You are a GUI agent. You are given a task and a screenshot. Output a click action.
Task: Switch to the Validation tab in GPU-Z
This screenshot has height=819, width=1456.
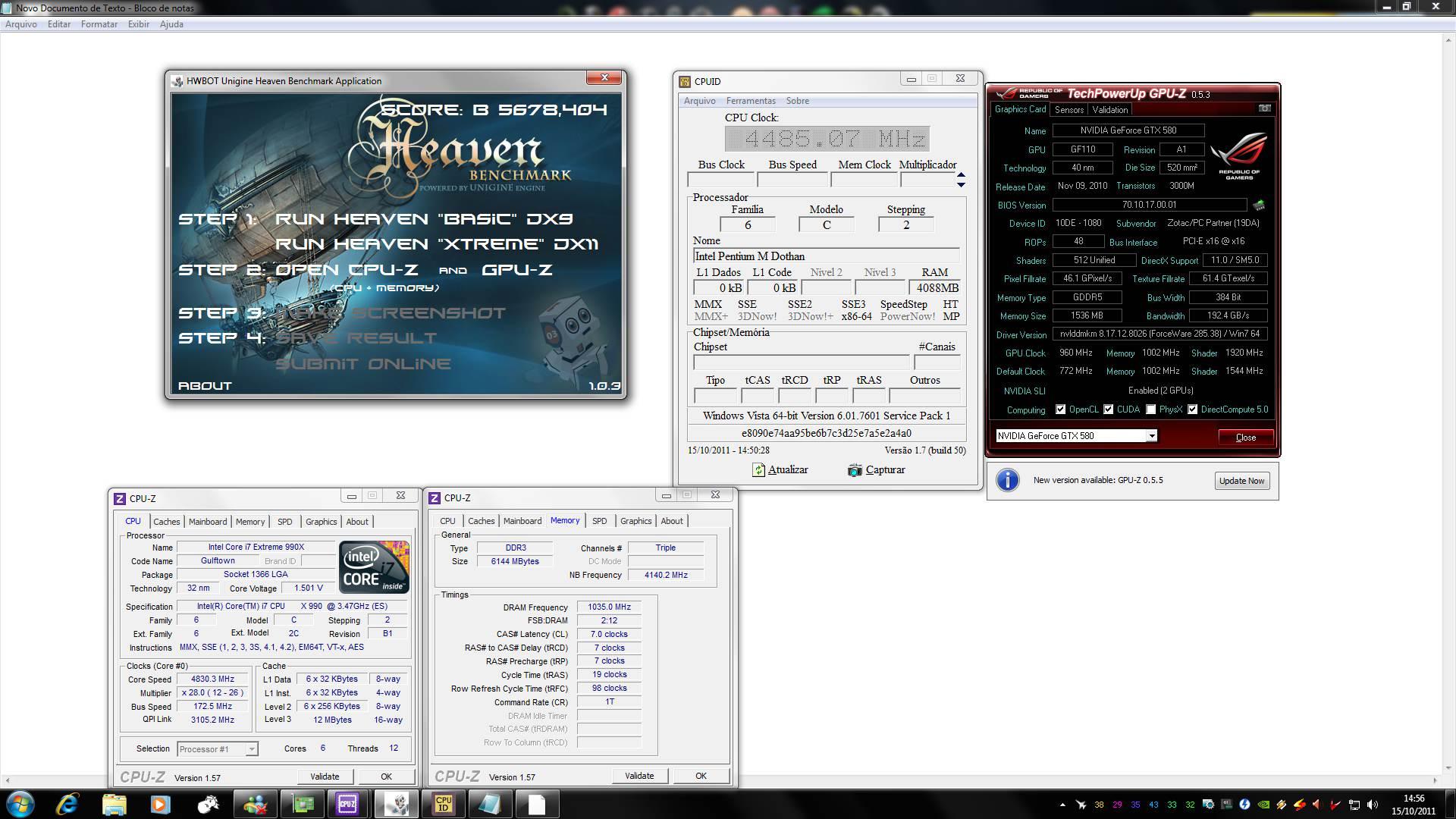pos(1110,109)
